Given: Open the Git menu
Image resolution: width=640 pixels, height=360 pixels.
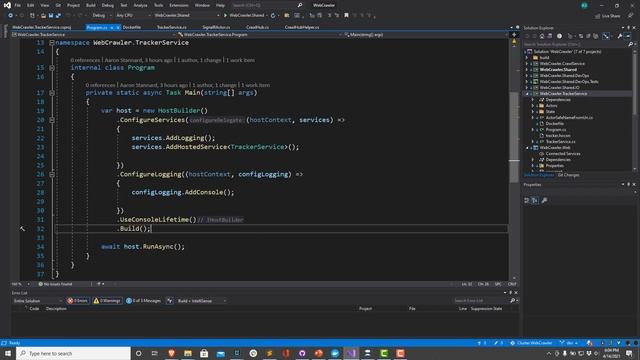Looking at the screenshot, I should pyautogui.click(x=58, y=5).
